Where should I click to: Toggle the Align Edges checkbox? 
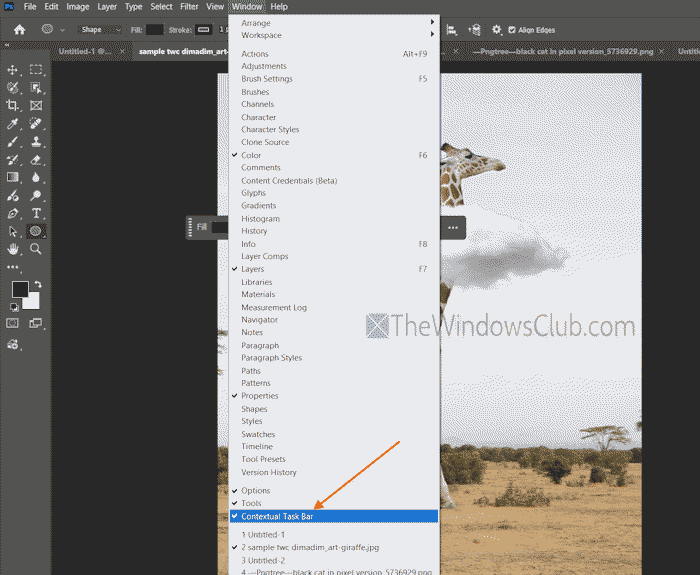pyautogui.click(x=512, y=30)
